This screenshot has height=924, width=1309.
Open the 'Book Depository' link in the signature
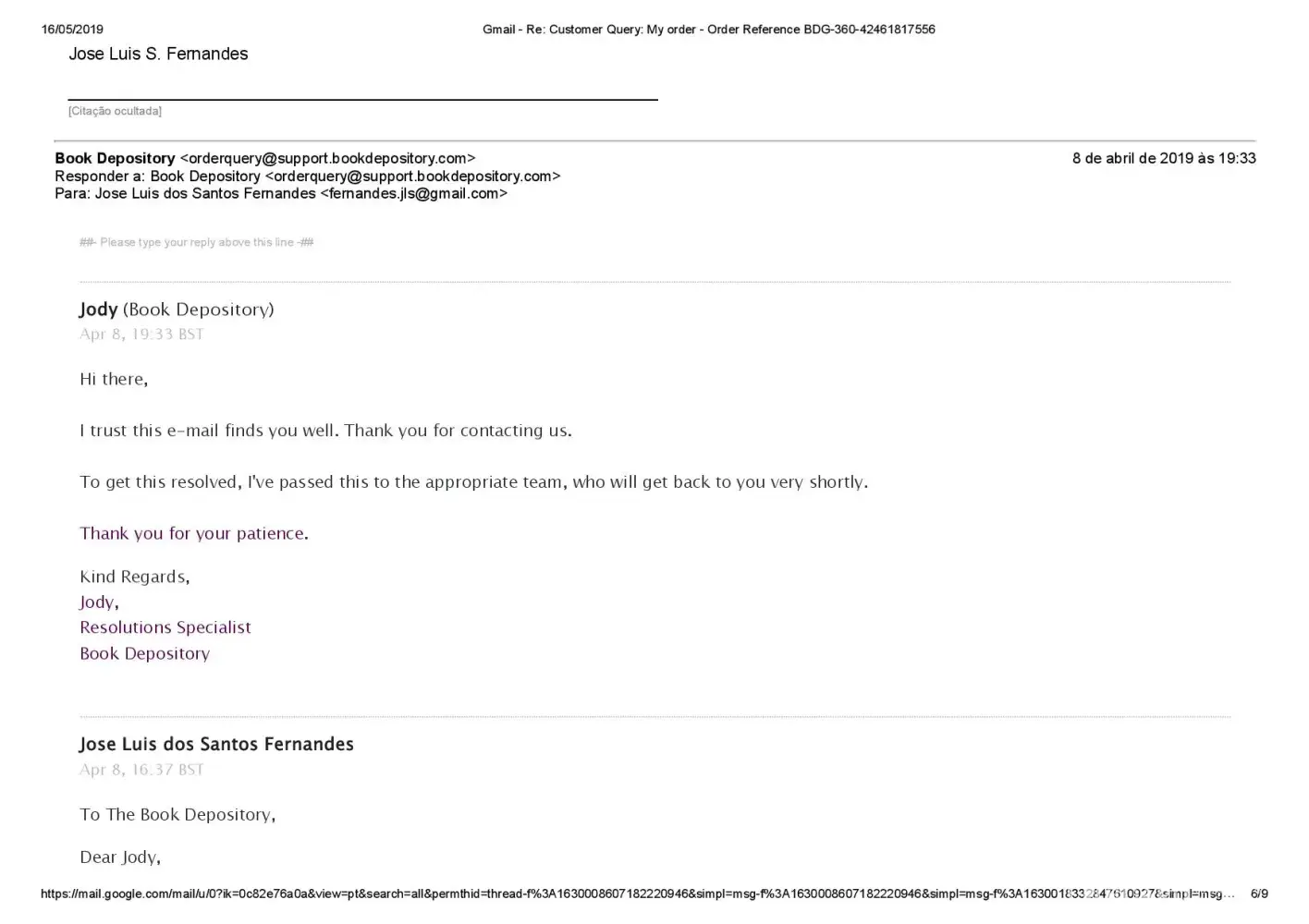pos(144,653)
